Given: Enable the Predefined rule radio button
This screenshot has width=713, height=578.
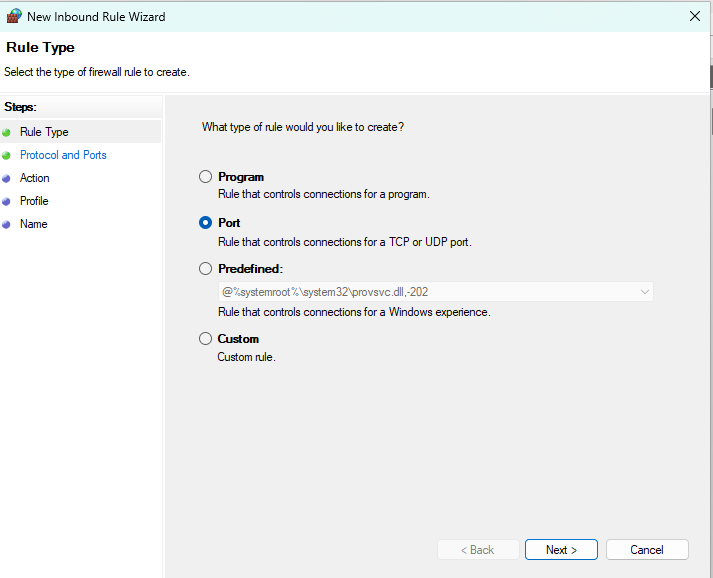Looking at the screenshot, I should click(206, 269).
